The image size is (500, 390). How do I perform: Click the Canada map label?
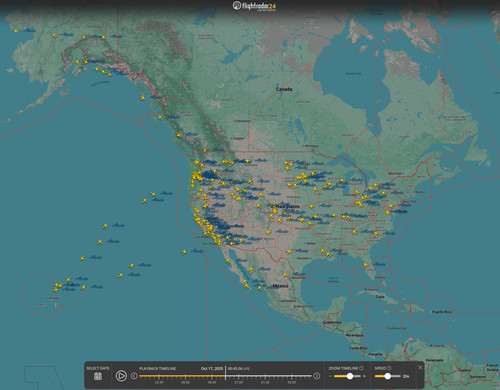pos(284,89)
